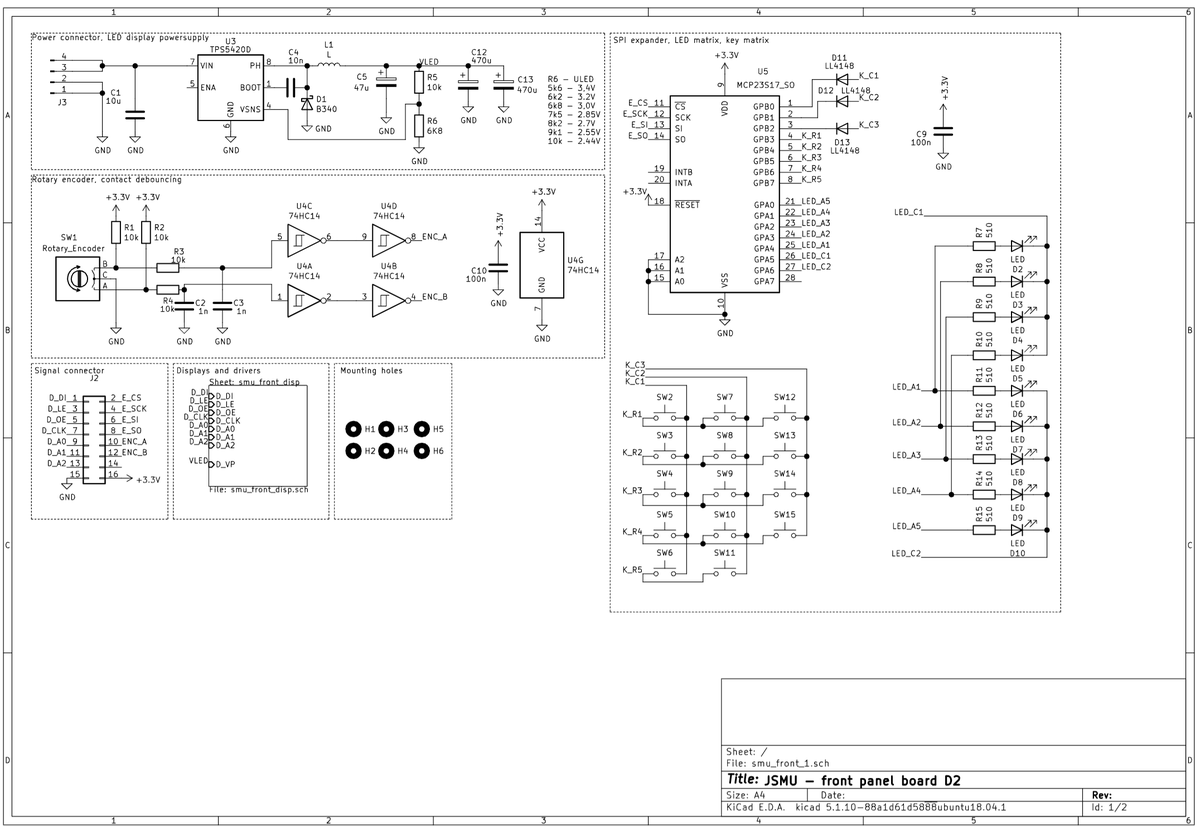Click the C9 100n capacitor symbol
Viewport: 1200px width, 827px height.
tap(943, 130)
